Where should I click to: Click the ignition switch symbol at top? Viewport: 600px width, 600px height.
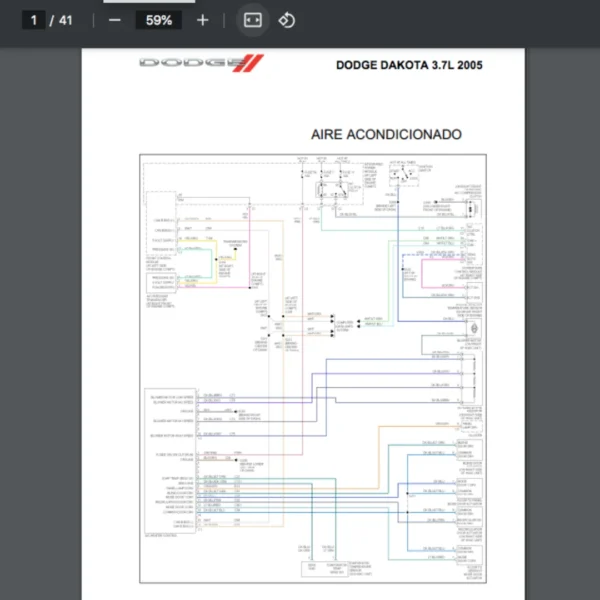pyautogui.click(x=404, y=177)
